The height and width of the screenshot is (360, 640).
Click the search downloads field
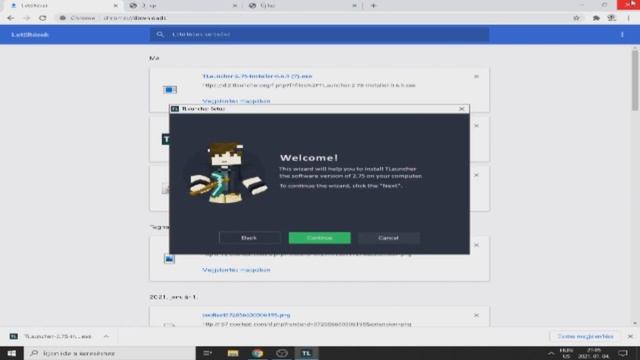tap(319, 34)
